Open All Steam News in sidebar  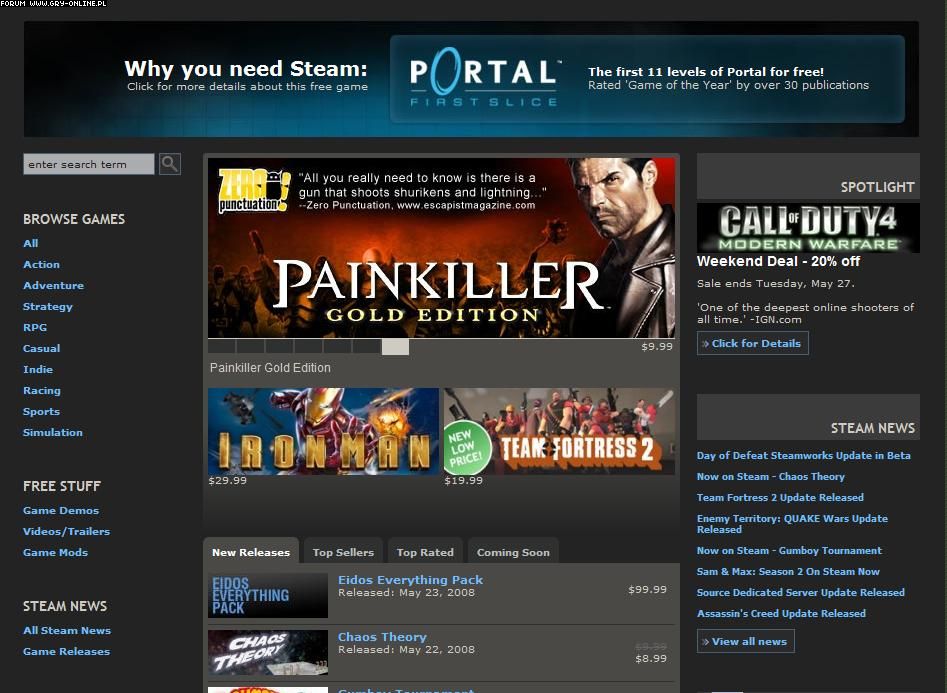(x=67, y=631)
